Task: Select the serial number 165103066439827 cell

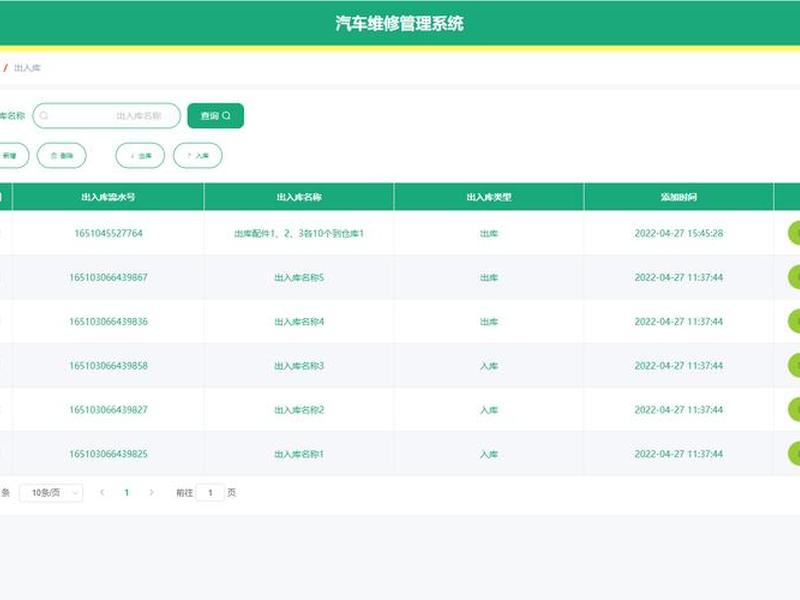Action: pyautogui.click(x=108, y=410)
